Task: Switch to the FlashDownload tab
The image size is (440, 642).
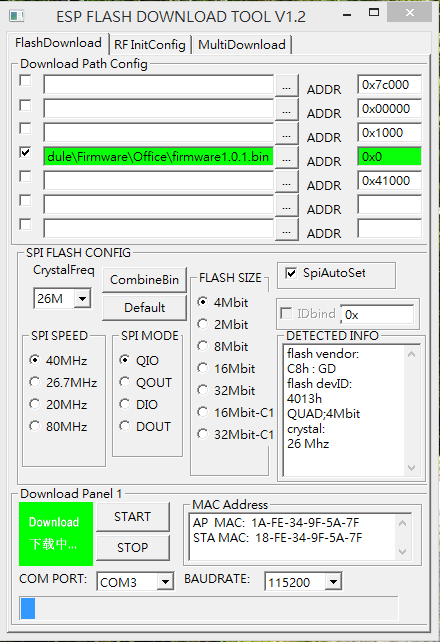Action: click(59, 43)
